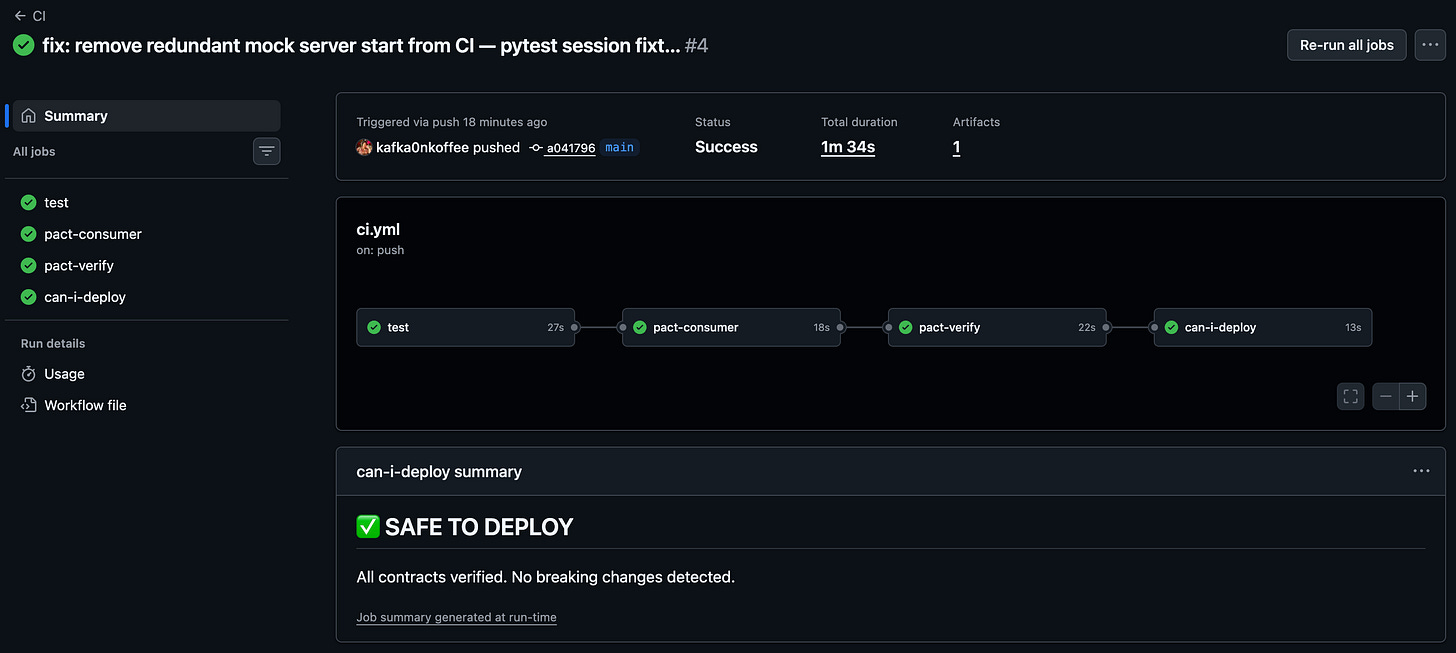This screenshot has width=1456, height=653.
Task: Open the jobs filter button
Action: coord(266,152)
